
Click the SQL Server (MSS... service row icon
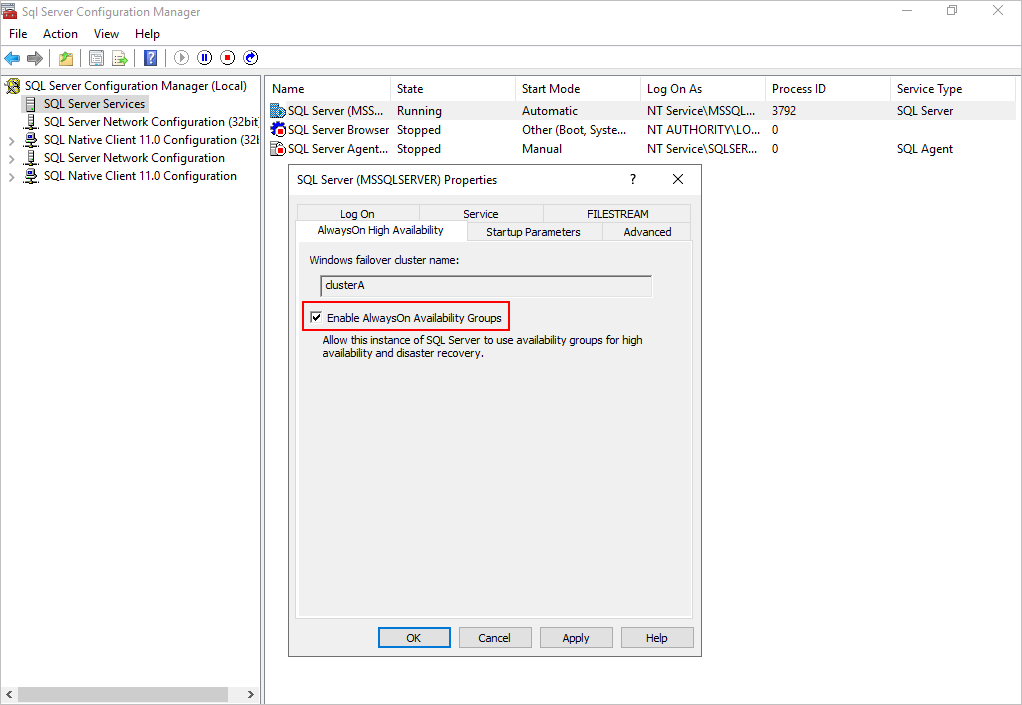pos(278,111)
